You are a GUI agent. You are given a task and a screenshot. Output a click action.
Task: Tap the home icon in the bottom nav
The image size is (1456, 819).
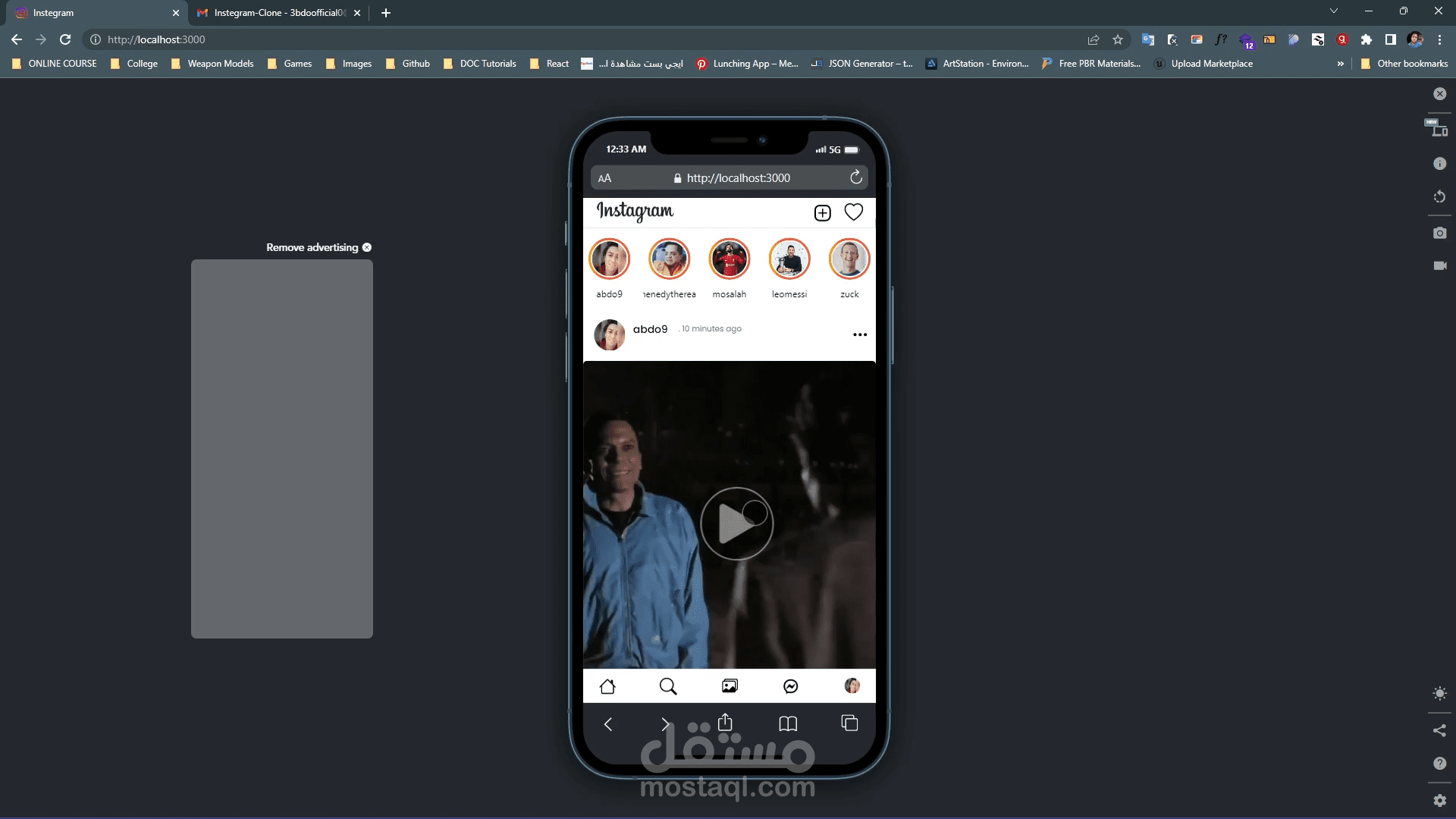[607, 686]
